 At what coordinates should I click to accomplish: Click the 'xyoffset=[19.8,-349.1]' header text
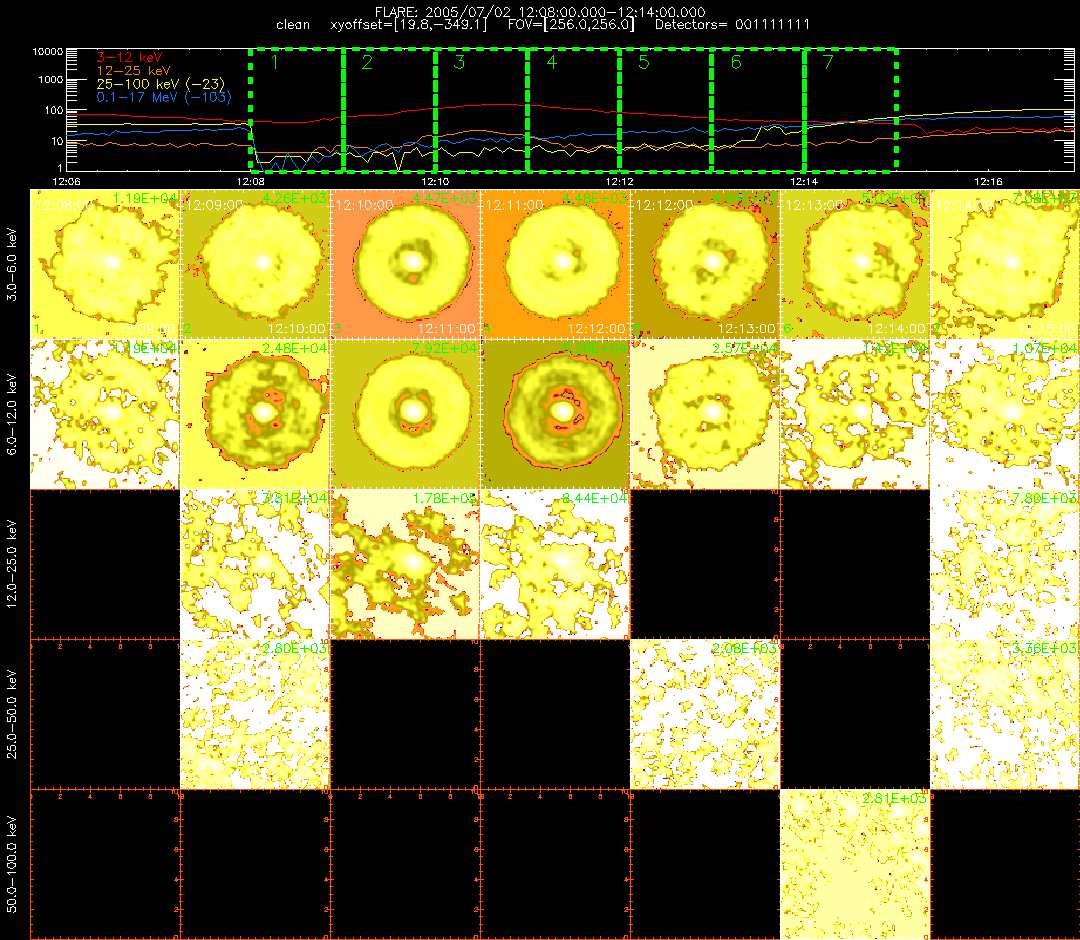click(x=409, y=25)
